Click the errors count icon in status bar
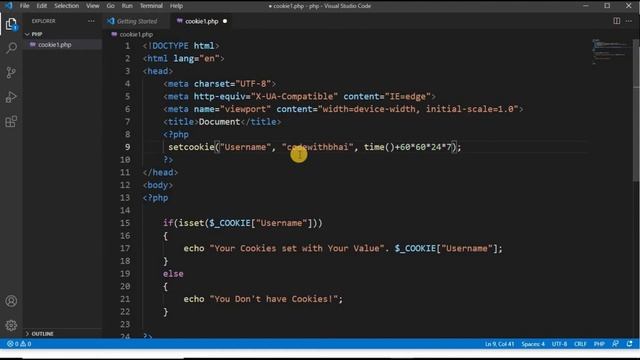The height and width of the screenshot is (360, 640). click(10, 344)
